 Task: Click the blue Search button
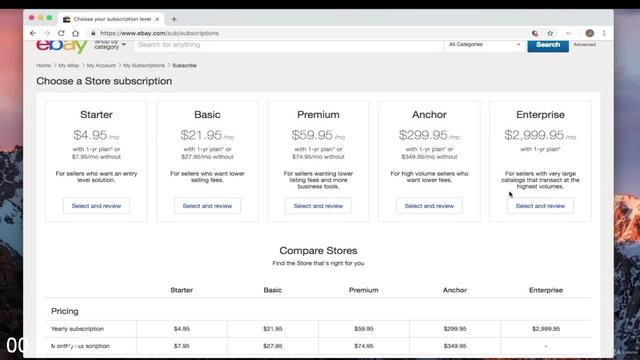[548, 45]
